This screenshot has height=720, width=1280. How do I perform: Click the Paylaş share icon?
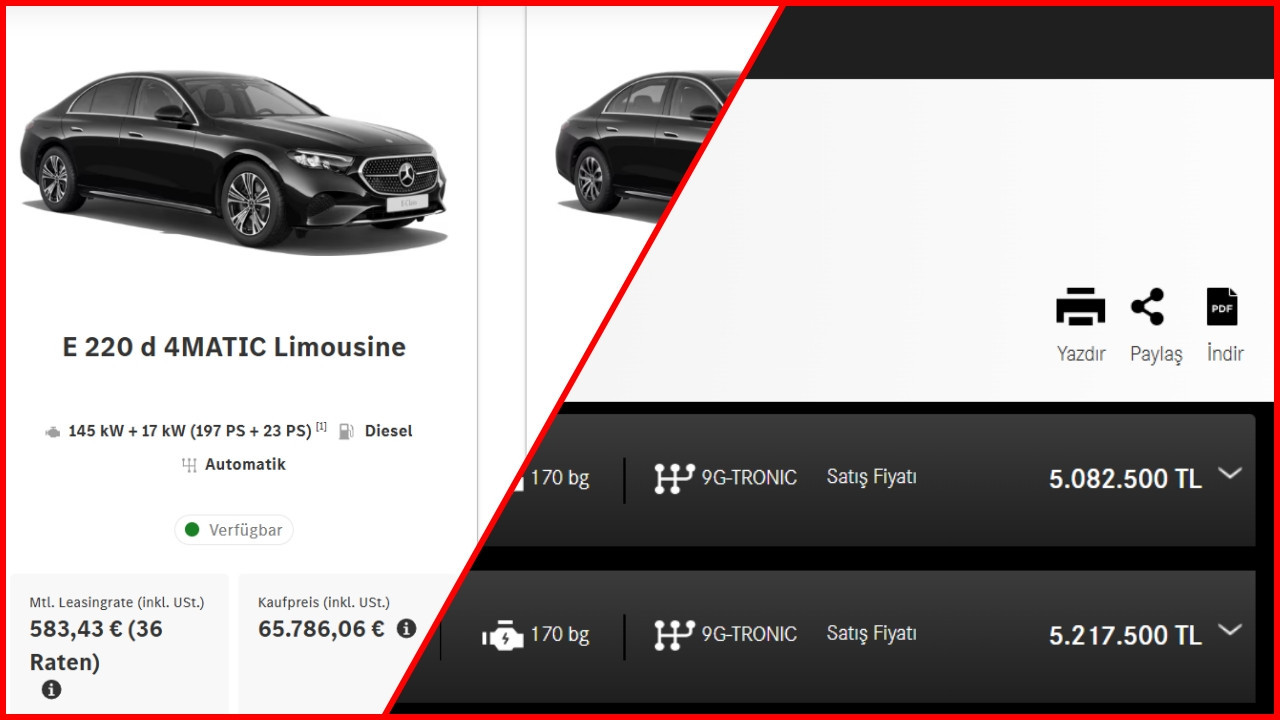1148,306
